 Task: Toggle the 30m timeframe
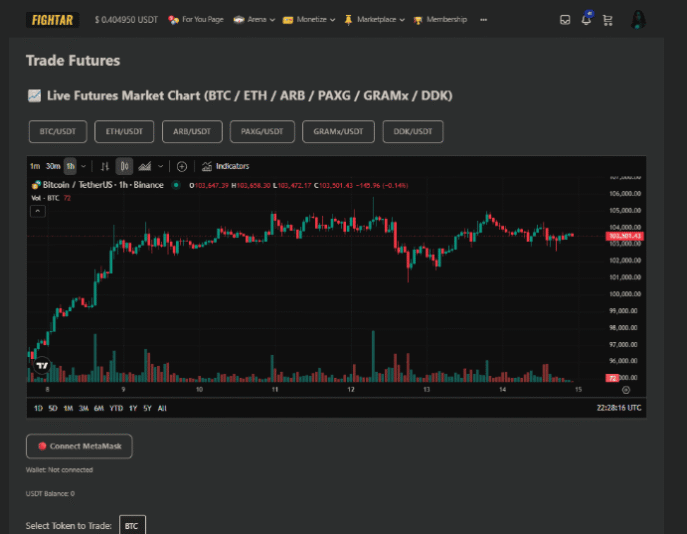[x=53, y=166]
